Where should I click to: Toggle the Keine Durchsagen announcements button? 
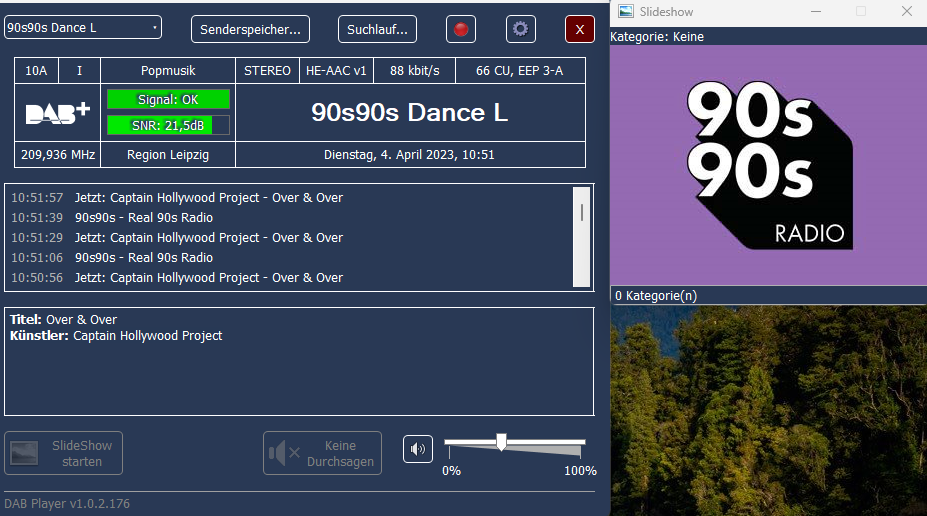click(322, 453)
